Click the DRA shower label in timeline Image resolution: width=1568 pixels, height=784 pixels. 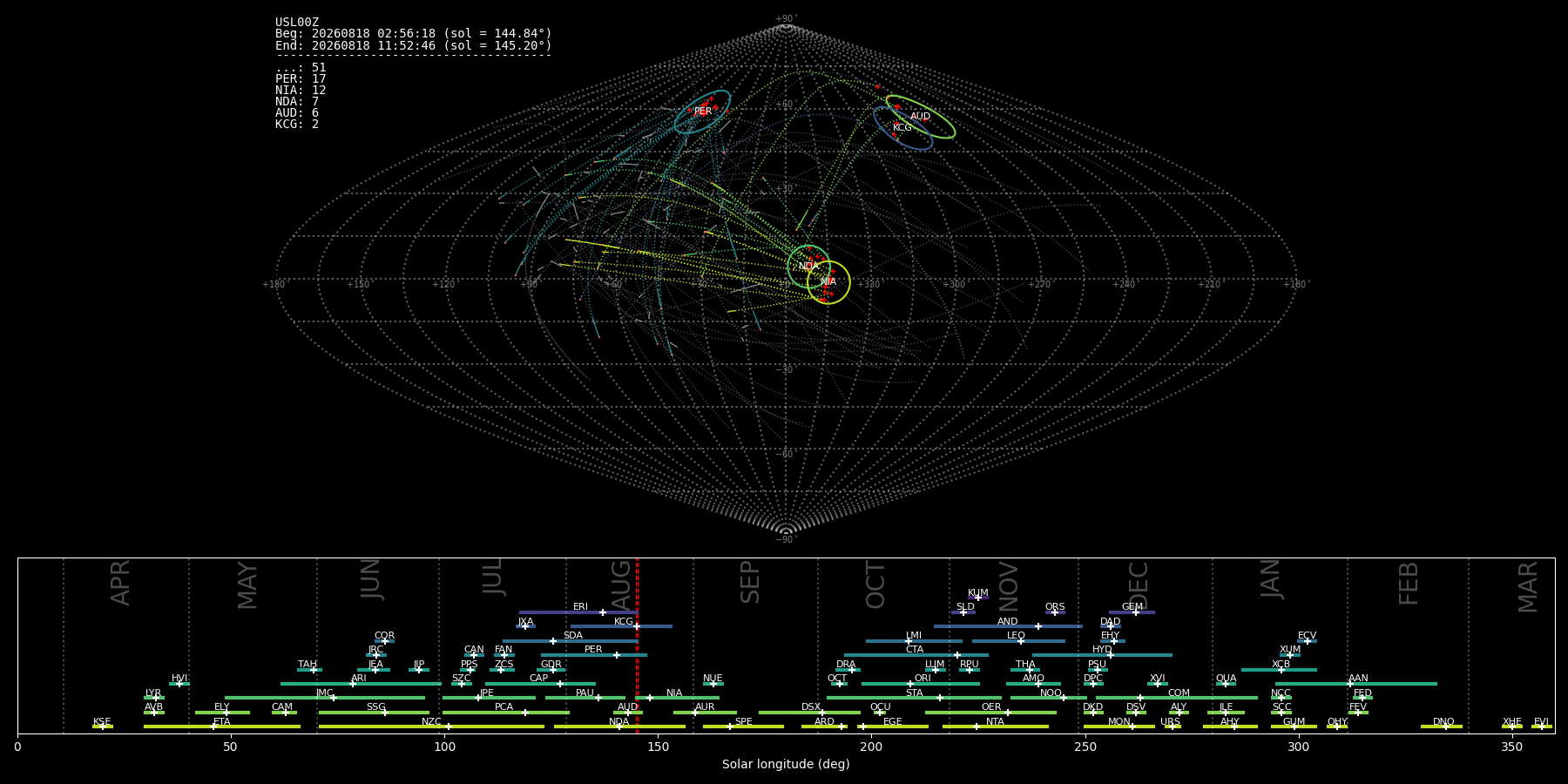(846, 665)
